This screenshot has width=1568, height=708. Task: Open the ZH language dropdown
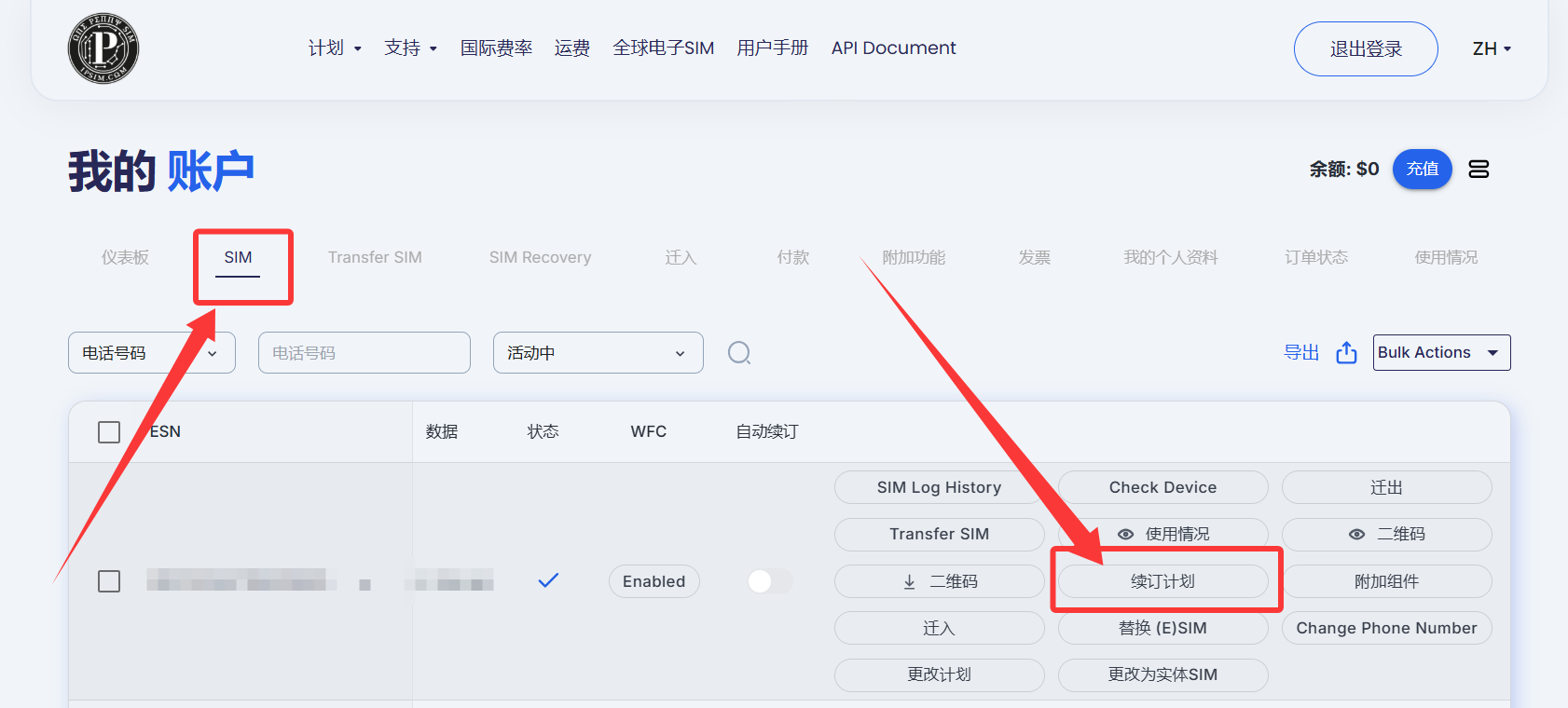pos(1492,48)
